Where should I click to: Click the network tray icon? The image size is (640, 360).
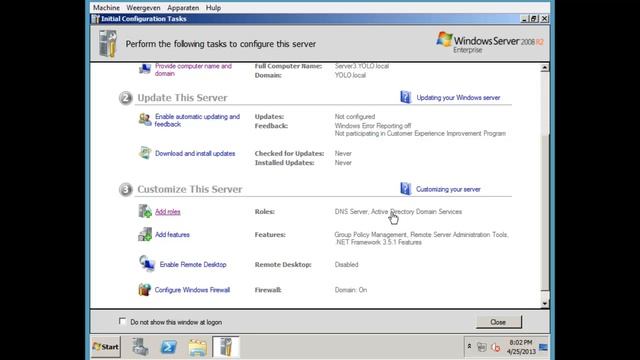pos(482,347)
